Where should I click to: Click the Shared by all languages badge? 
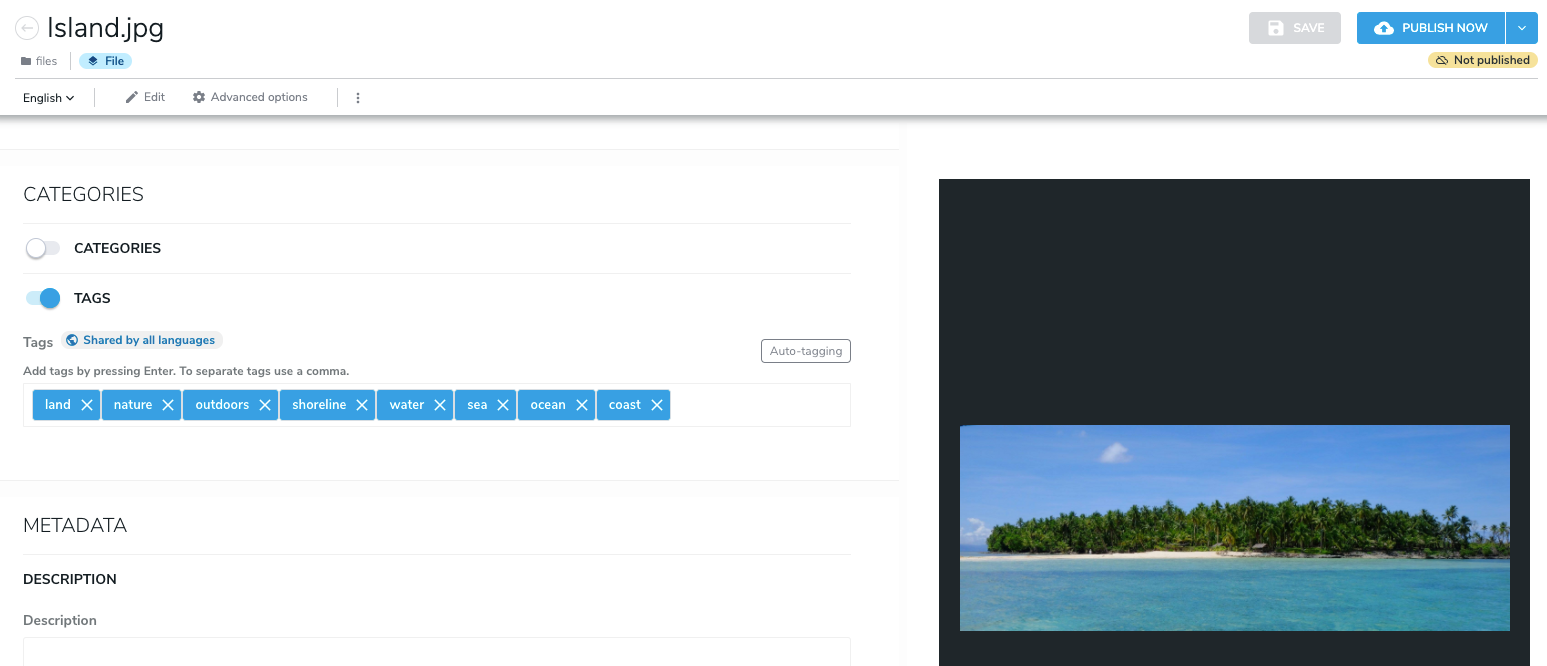pyautogui.click(x=141, y=340)
